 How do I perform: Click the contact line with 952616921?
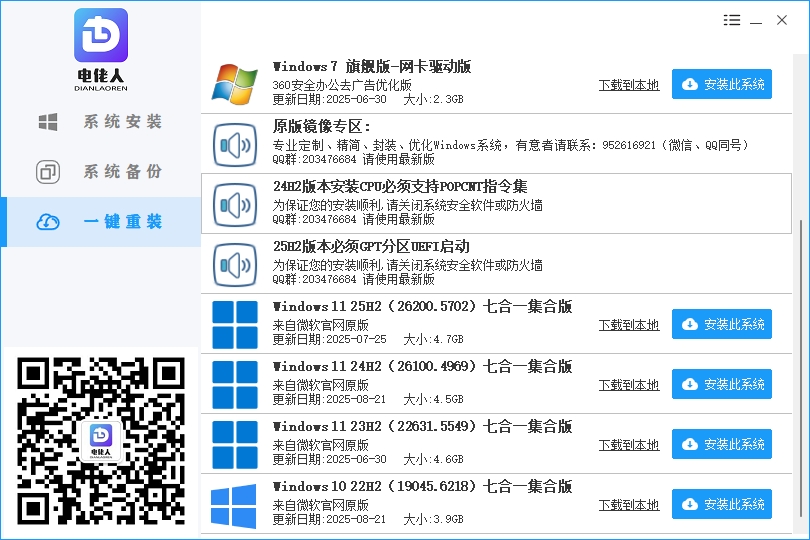[x=510, y=145]
